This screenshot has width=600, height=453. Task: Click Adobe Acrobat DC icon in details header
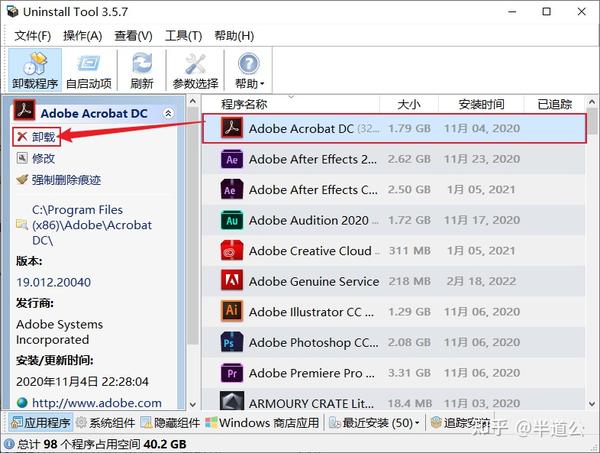click(x=24, y=110)
